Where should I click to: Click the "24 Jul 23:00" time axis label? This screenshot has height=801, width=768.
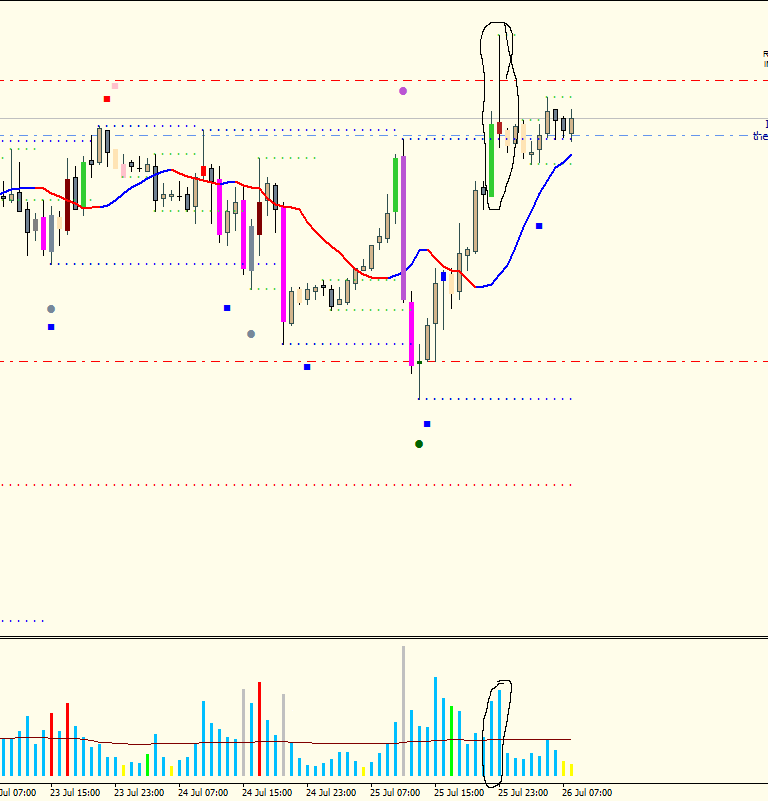pyautogui.click(x=331, y=793)
